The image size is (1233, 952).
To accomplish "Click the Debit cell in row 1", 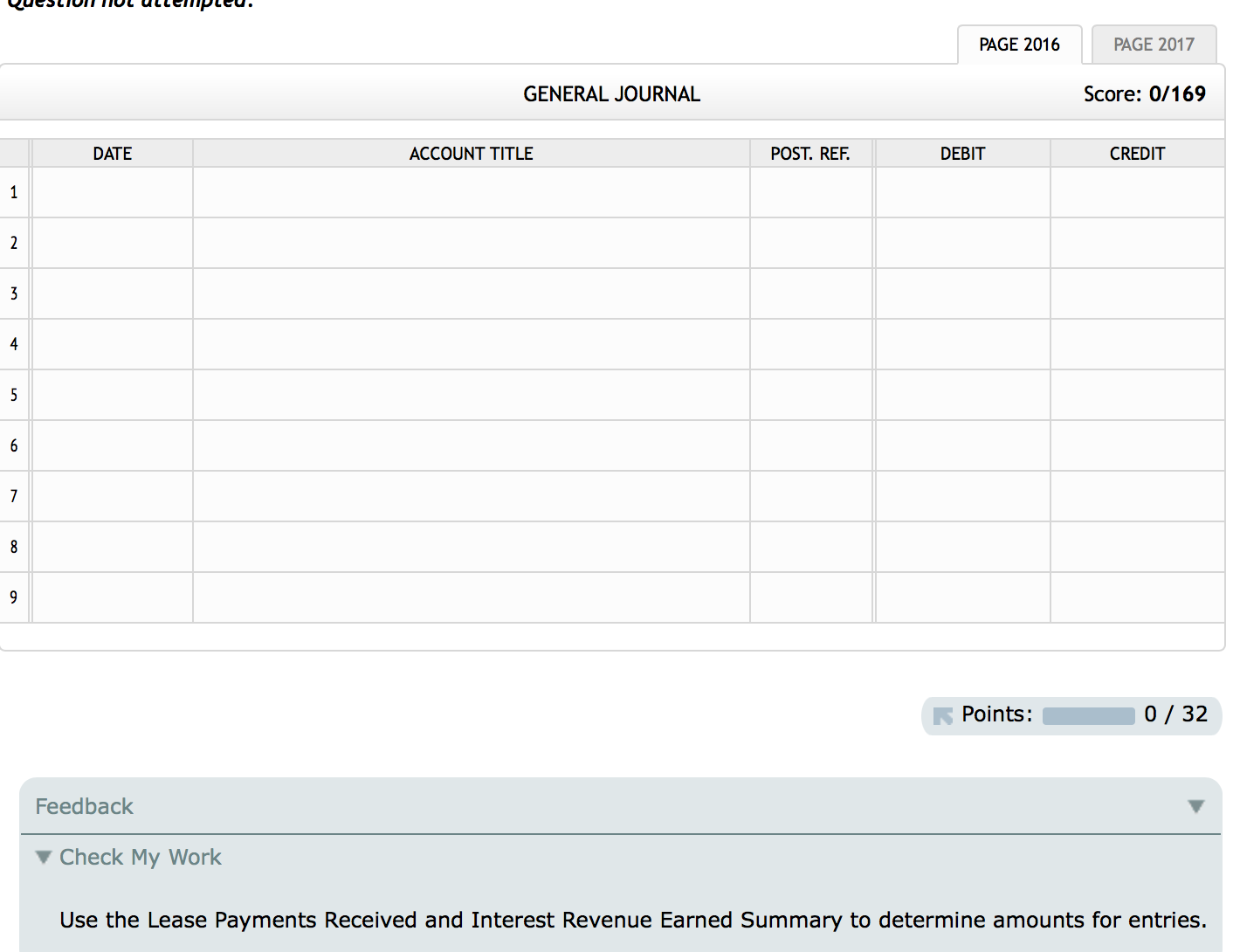I will pos(962,192).
